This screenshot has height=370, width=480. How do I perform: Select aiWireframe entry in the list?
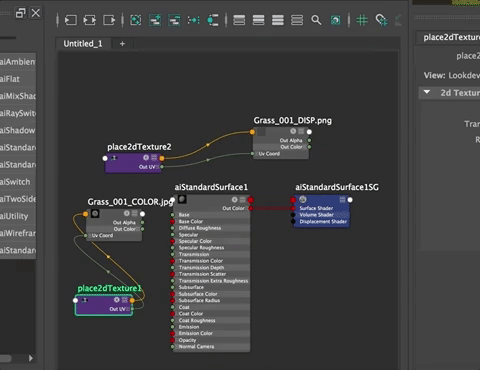click(18, 233)
